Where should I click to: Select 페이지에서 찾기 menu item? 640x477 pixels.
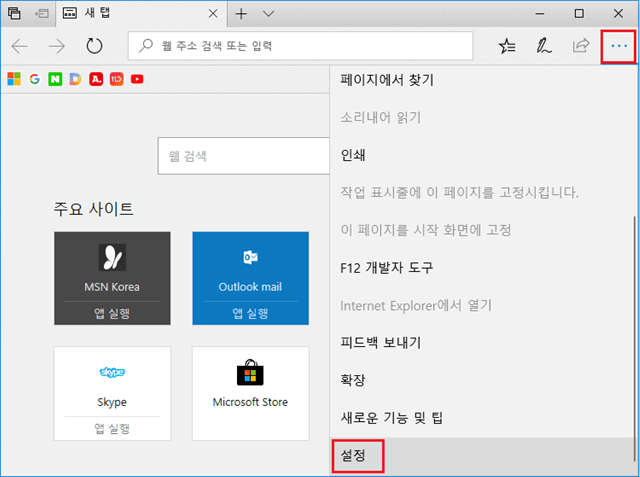(481, 80)
